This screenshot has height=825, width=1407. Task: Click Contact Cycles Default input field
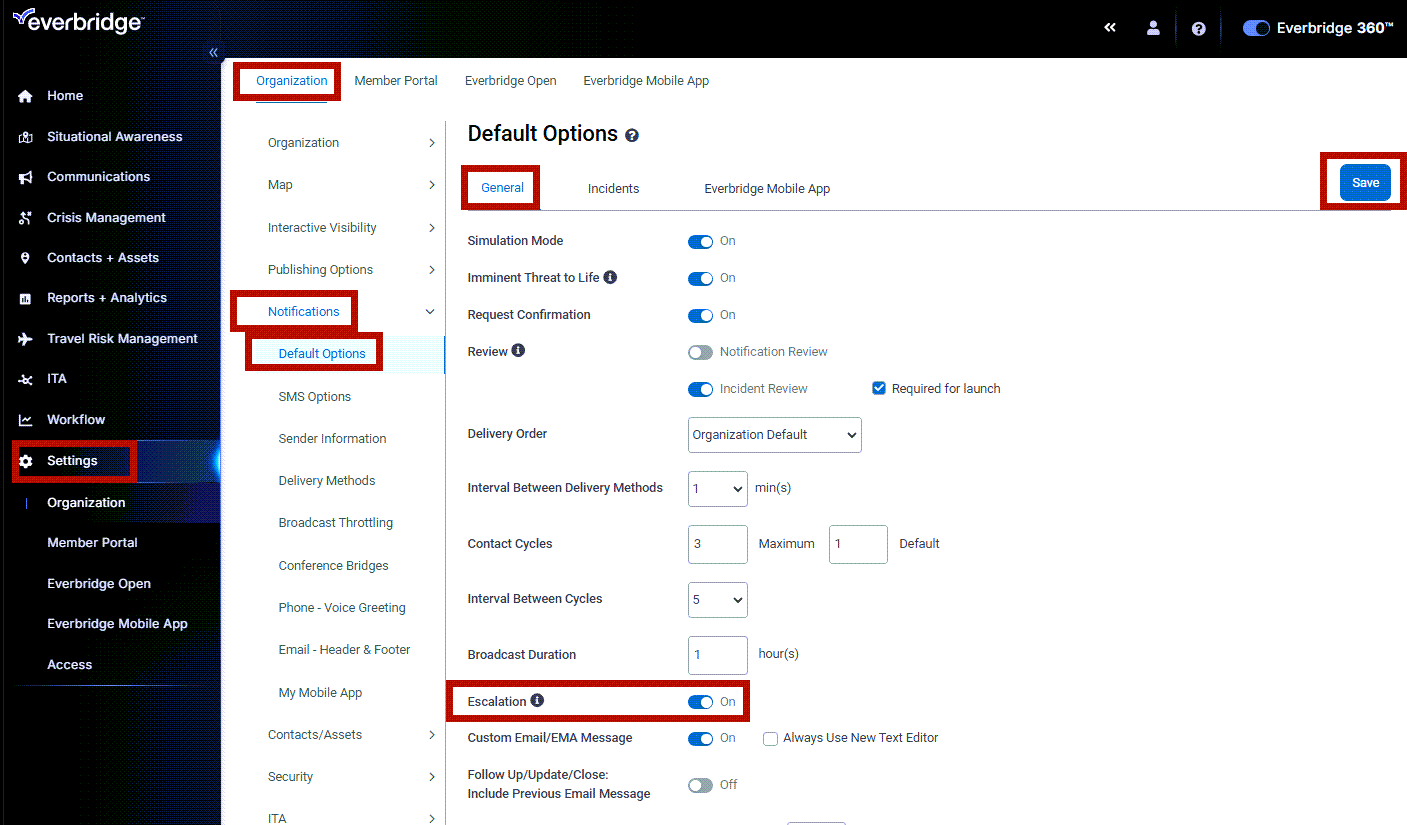point(858,544)
